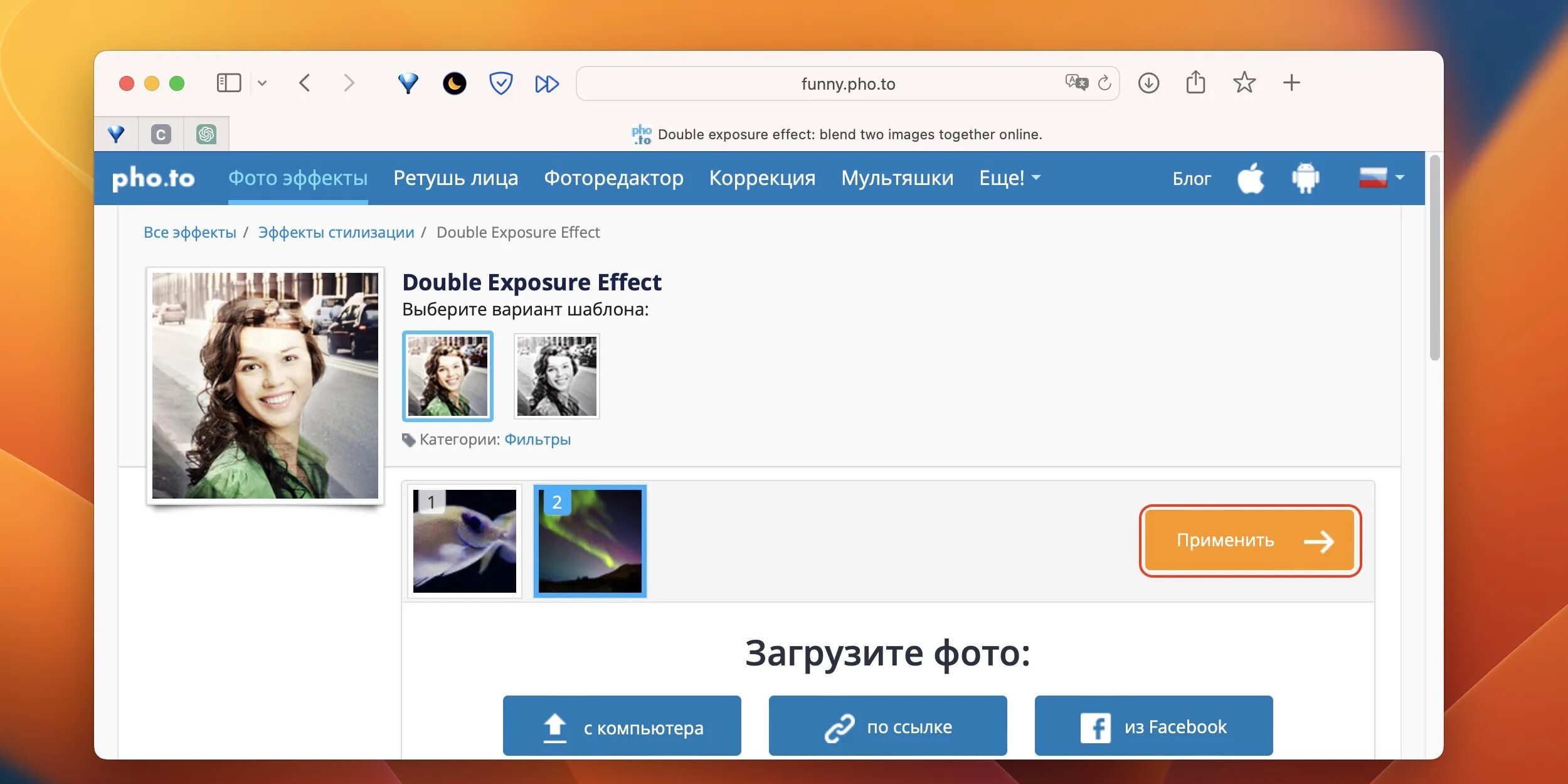
Task: Click the dark moon extension icon
Action: (x=454, y=83)
